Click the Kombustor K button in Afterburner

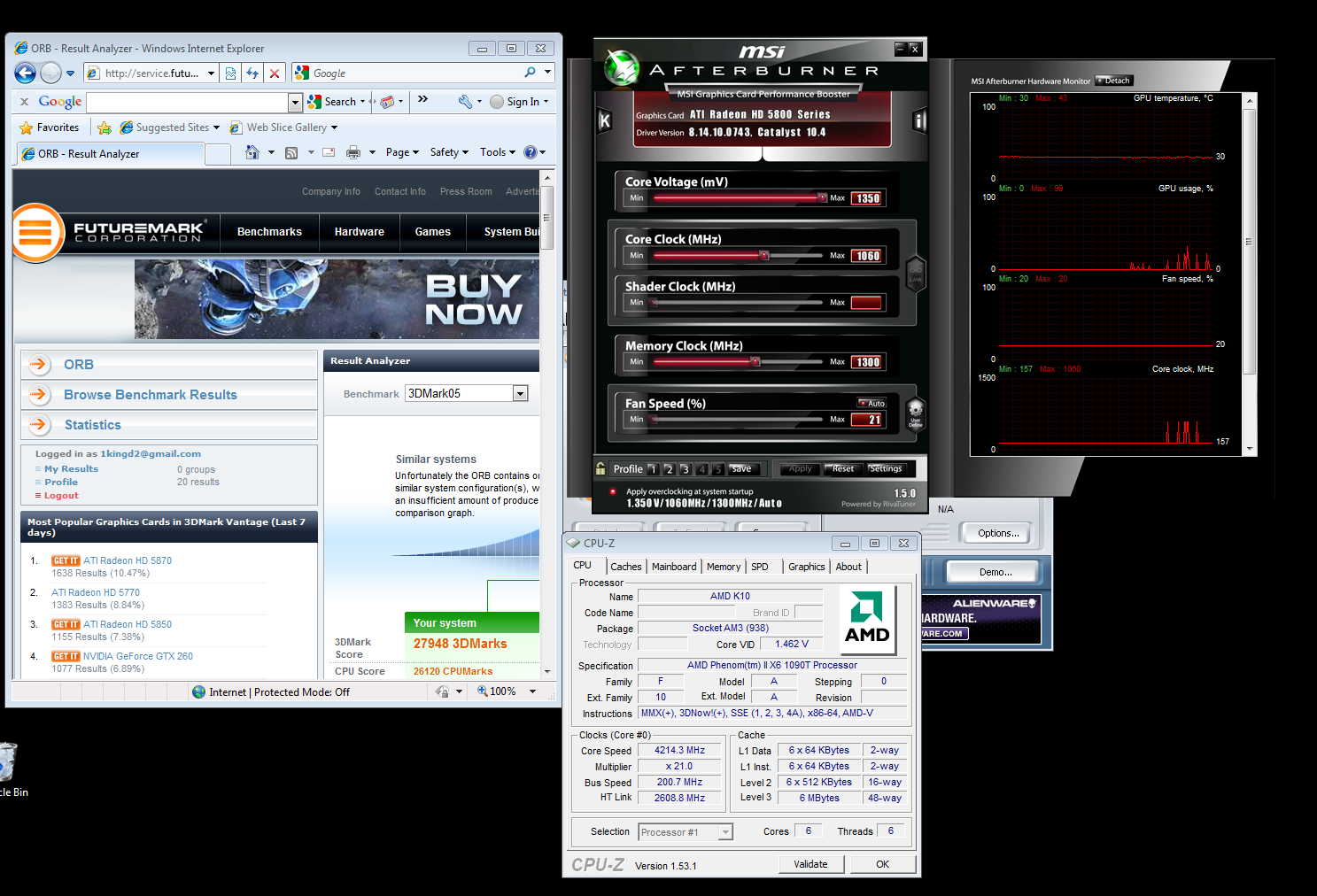(605, 121)
